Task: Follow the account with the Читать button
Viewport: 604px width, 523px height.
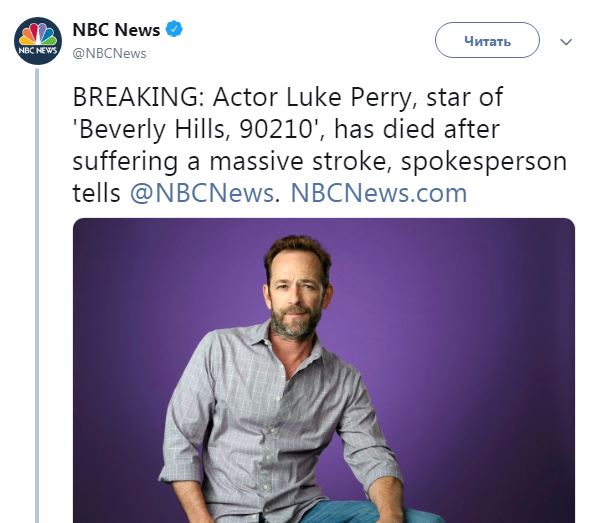Action: [487, 40]
